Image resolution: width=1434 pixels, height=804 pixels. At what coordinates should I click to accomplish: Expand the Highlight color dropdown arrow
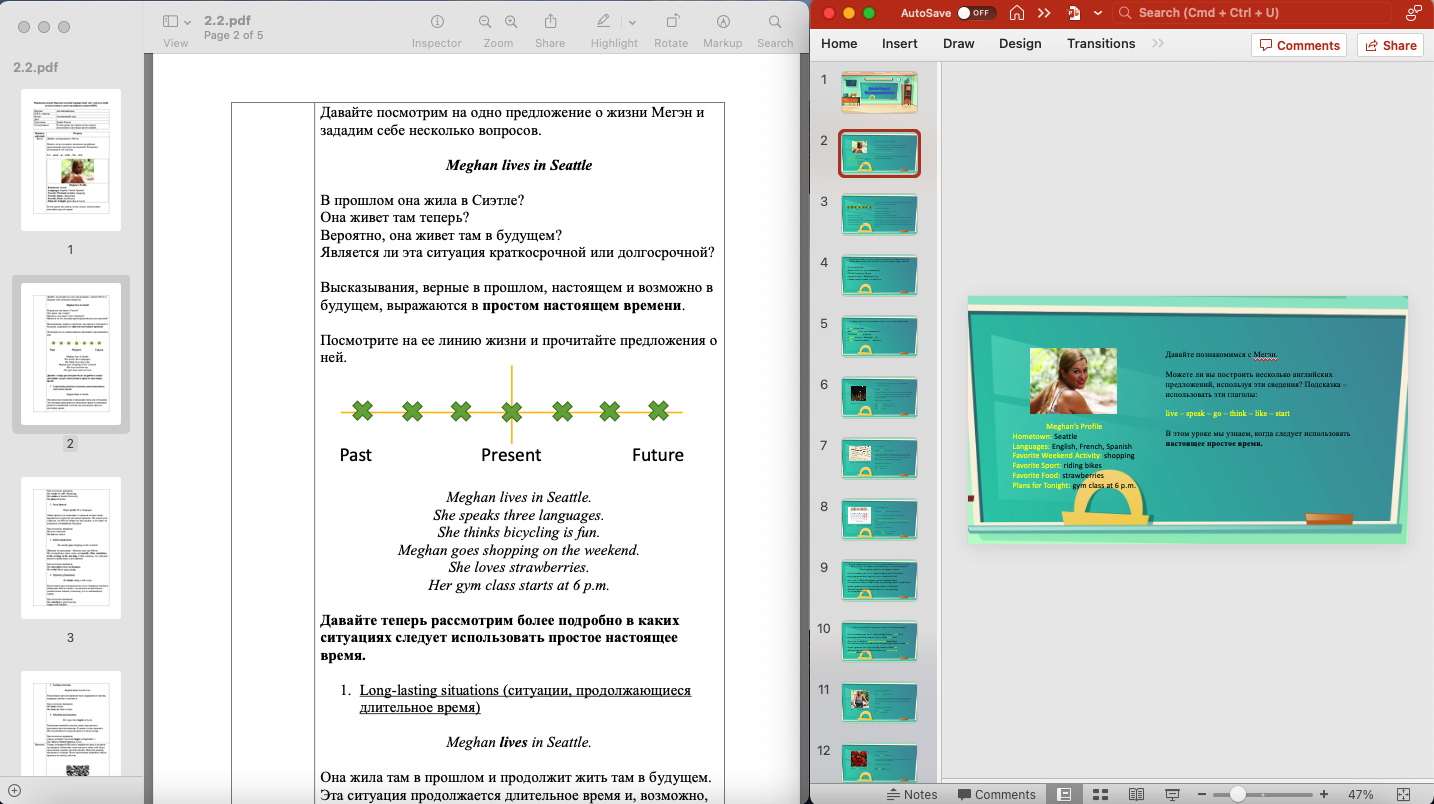(632, 22)
